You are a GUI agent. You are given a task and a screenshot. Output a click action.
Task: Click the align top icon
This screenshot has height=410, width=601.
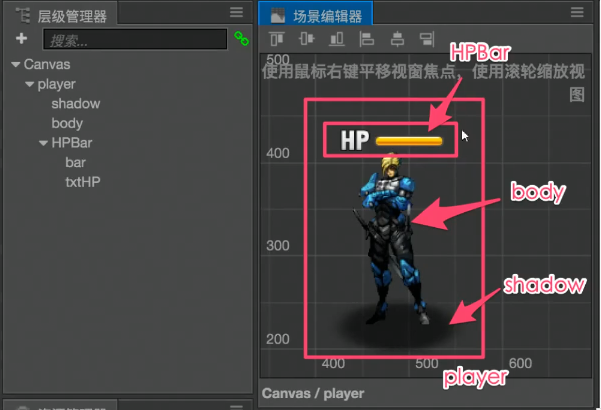point(277,39)
